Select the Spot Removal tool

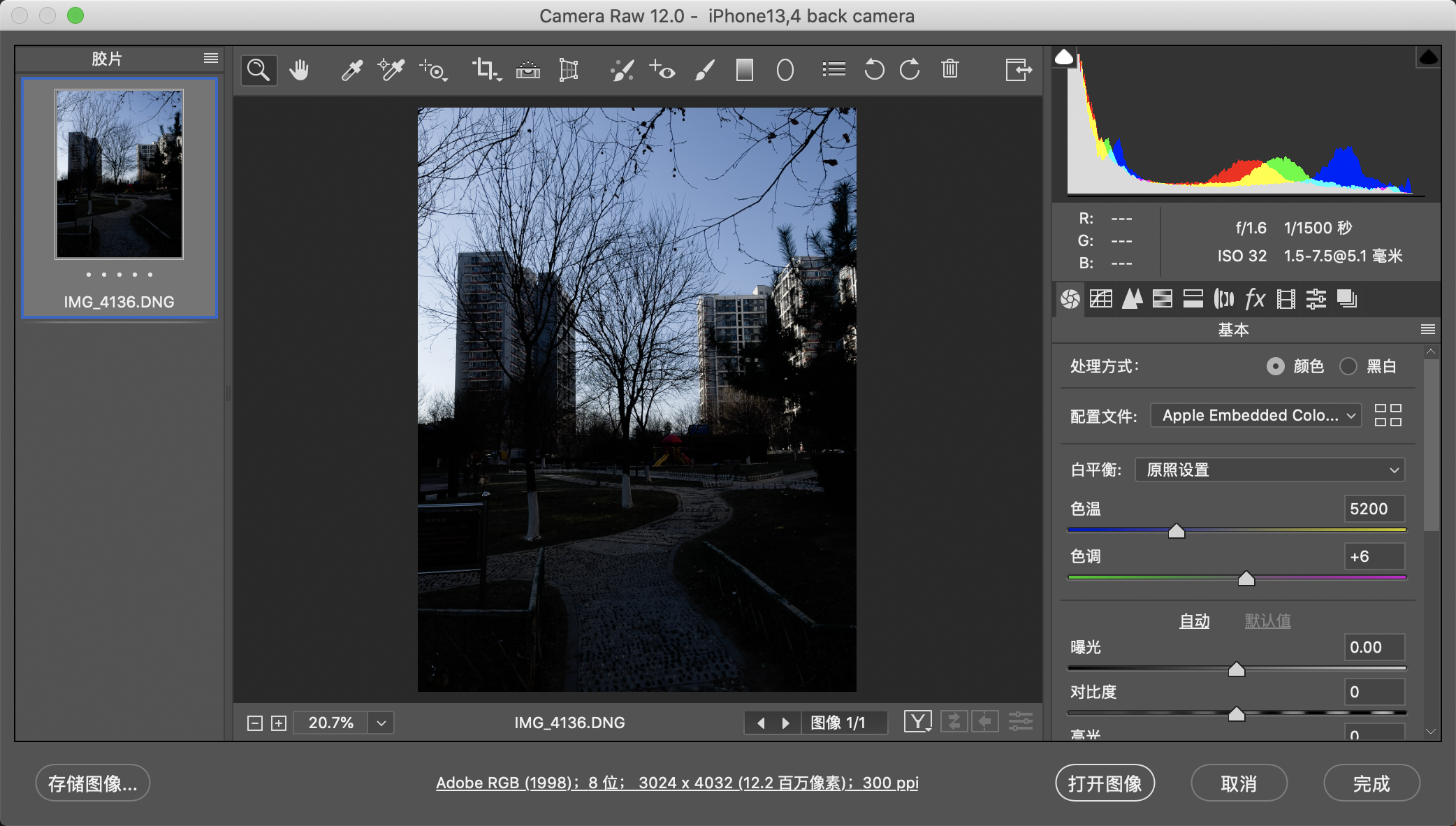[x=621, y=70]
